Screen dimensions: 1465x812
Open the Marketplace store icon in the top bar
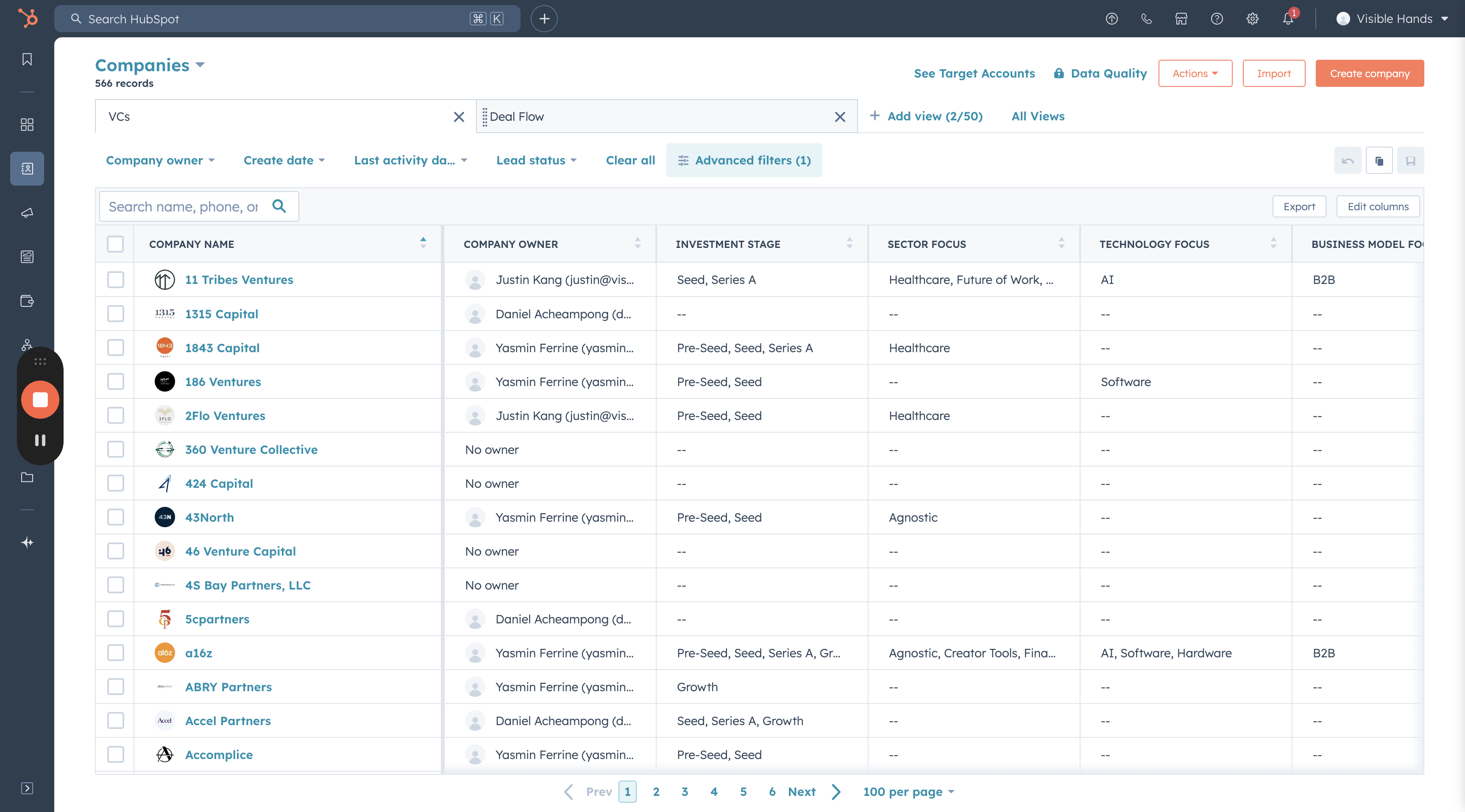pos(1181,18)
